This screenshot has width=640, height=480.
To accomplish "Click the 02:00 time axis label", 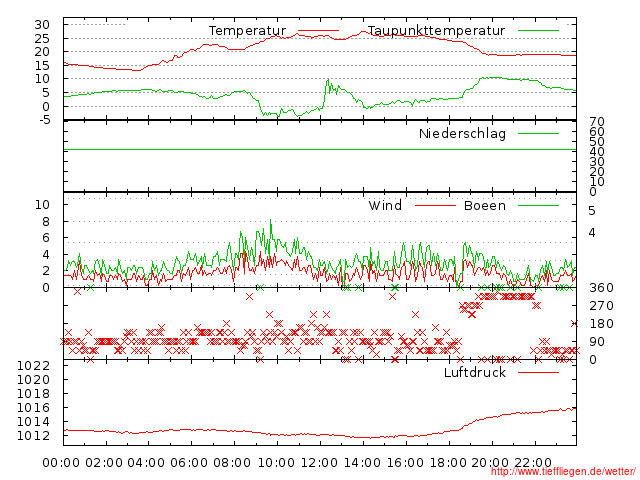I will 104,463.
